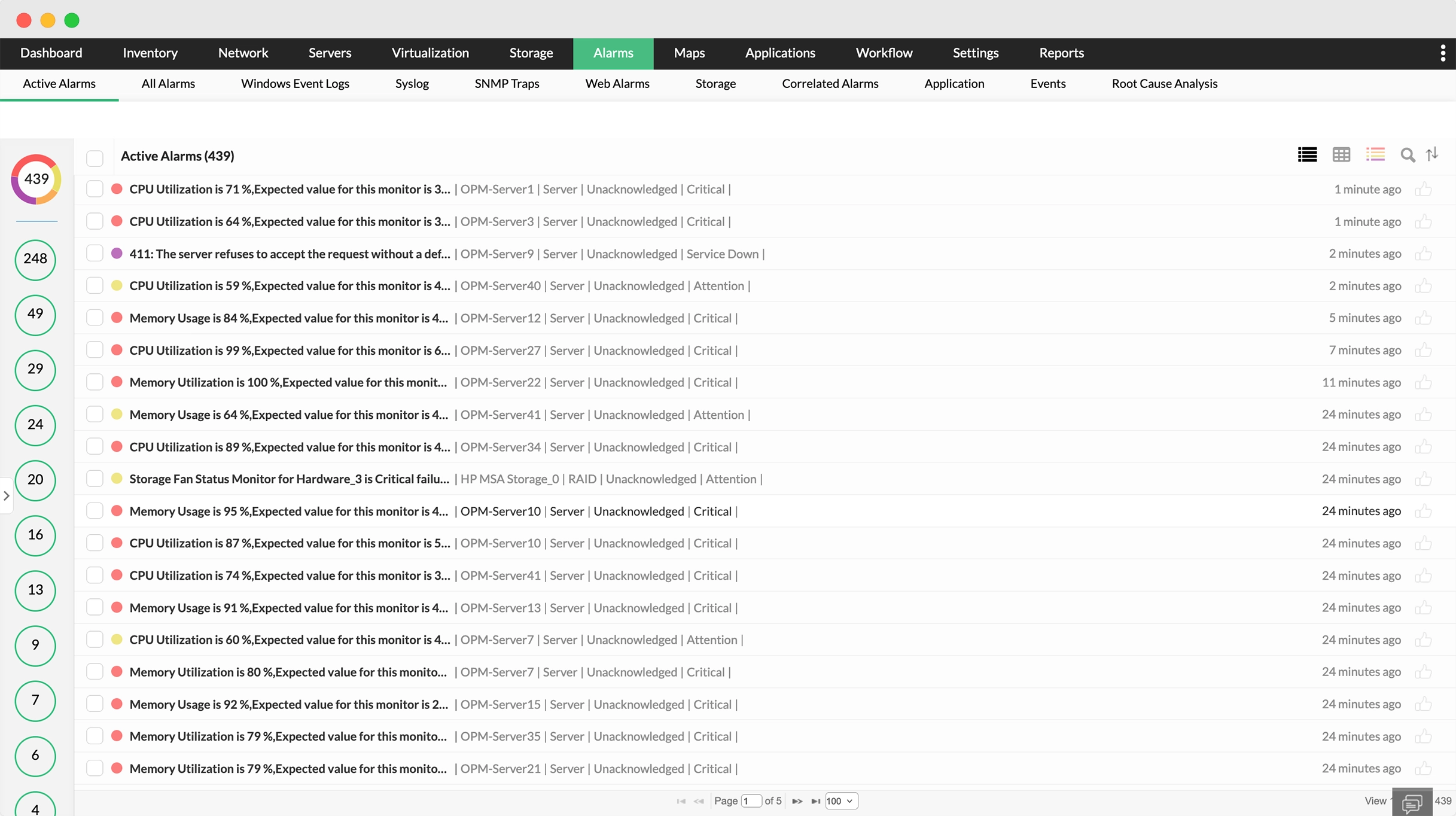The height and width of the screenshot is (816, 1456).
Task: Acknowledge the OPM-Server1 alarm via its thumbs-up icon
Action: [x=1423, y=190]
